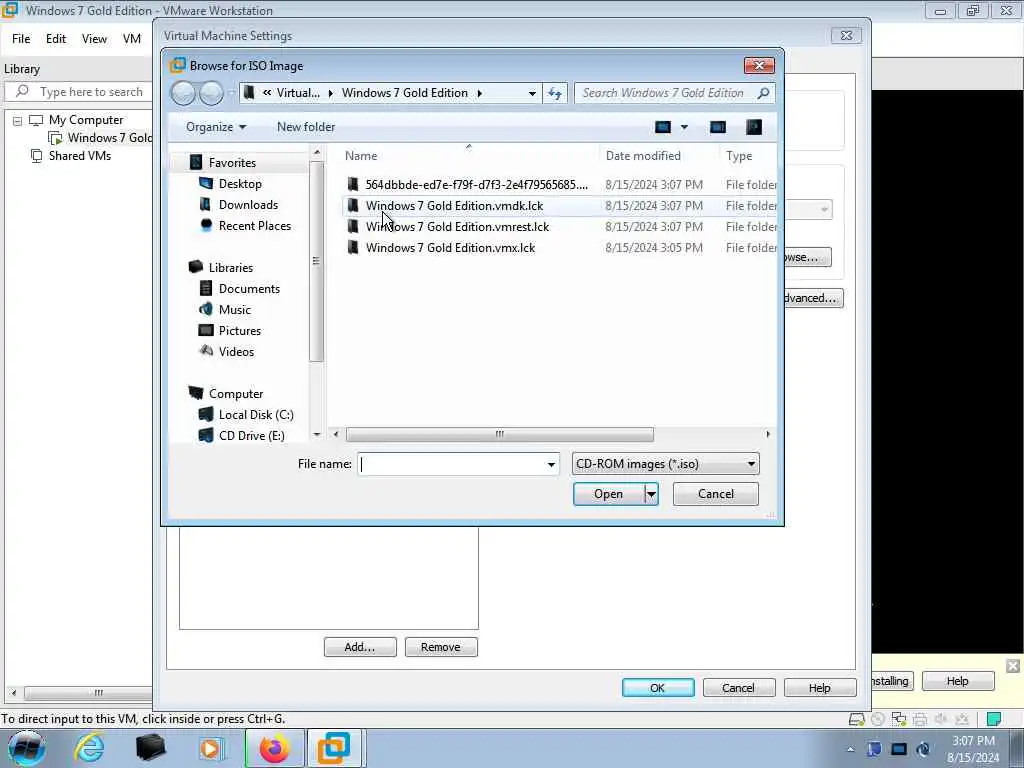The width and height of the screenshot is (1024, 768).
Task: Open the Edit menu in VMware
Action: 56,39
